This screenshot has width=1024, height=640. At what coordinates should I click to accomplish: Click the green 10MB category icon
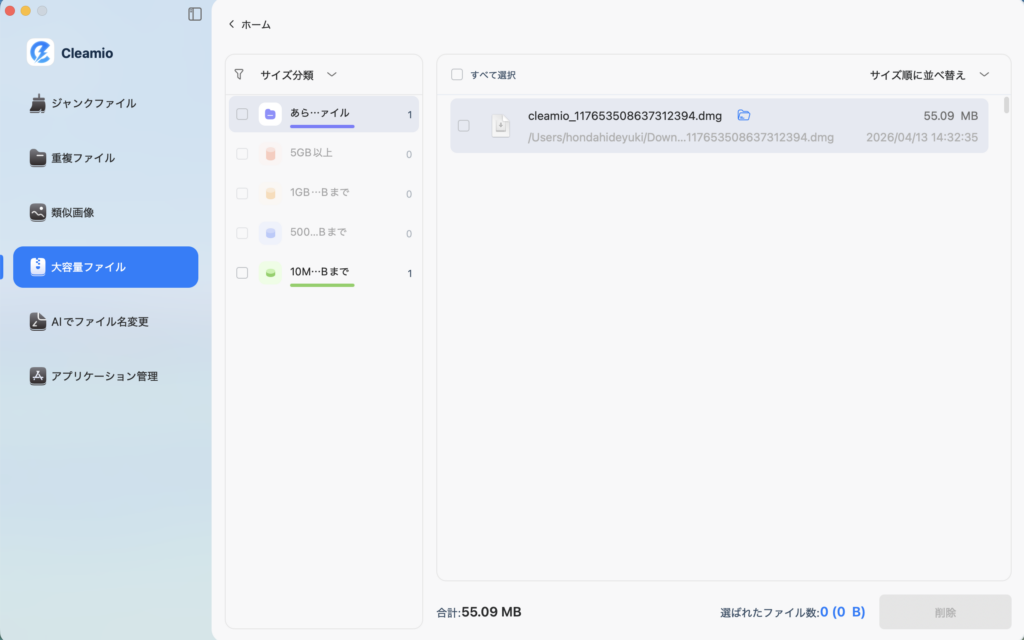coord(270,273)
